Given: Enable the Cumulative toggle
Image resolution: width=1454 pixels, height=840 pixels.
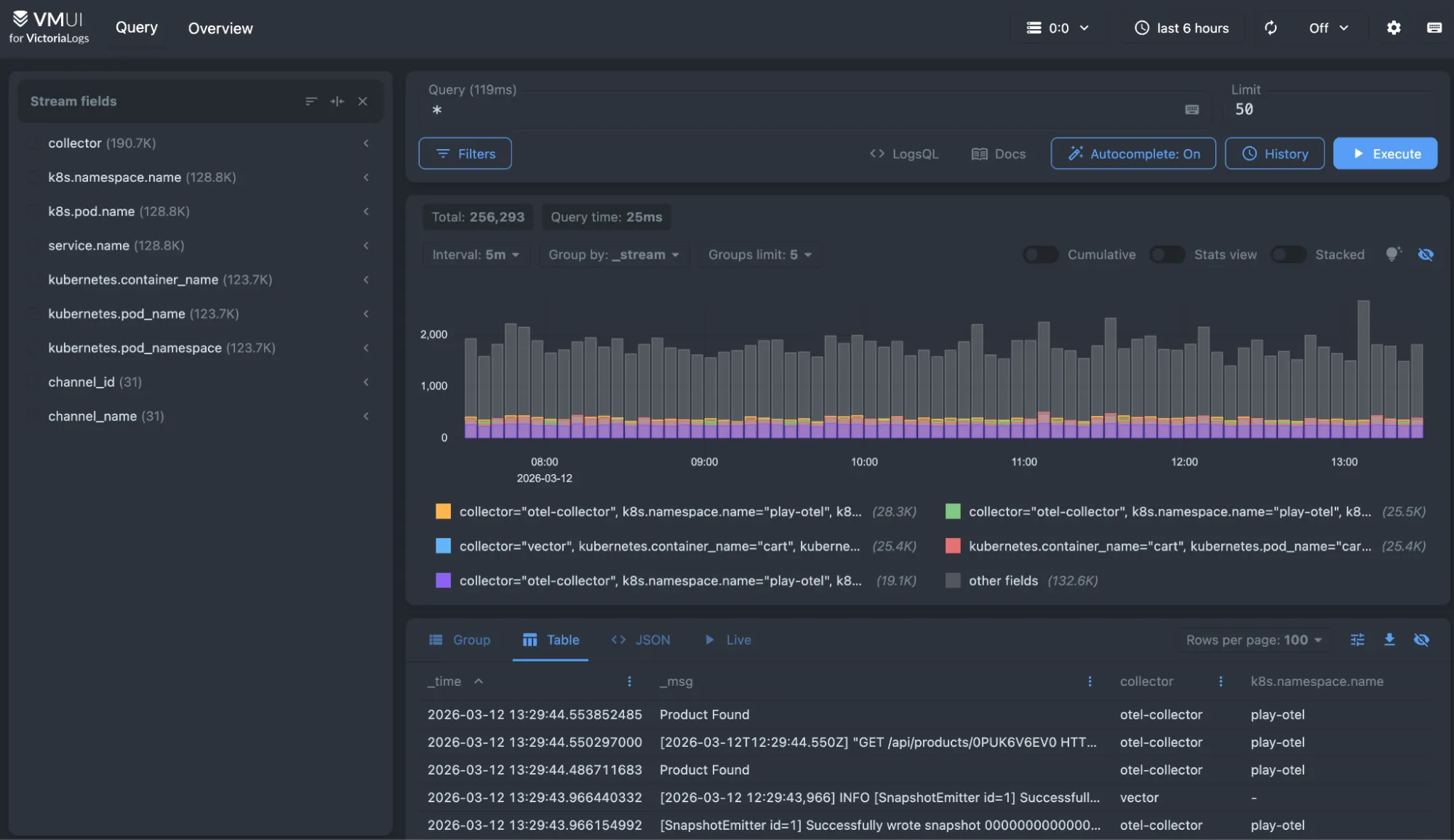Looking at the screenshot, I should pos(1040,255).
